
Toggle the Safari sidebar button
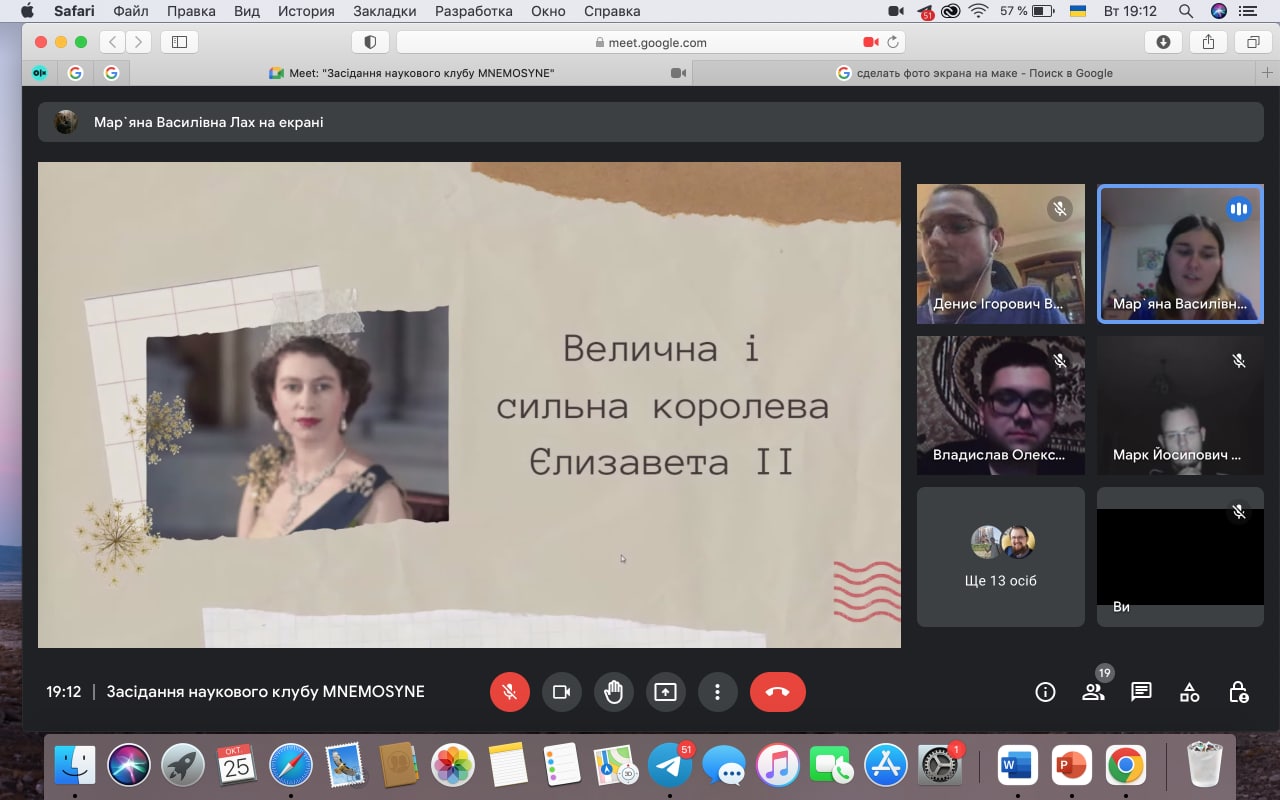pyautogui.click(x=180, y=42)
